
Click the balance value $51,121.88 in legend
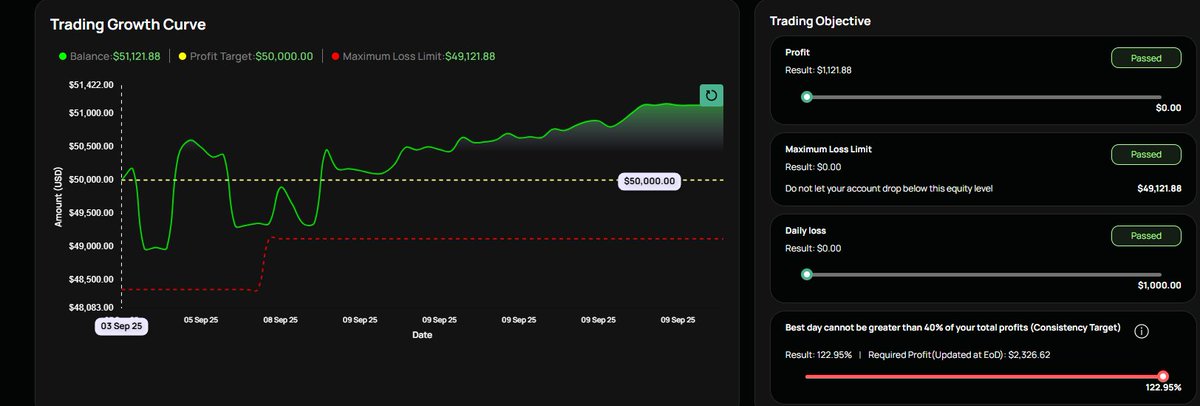click(x=136, y=56)
